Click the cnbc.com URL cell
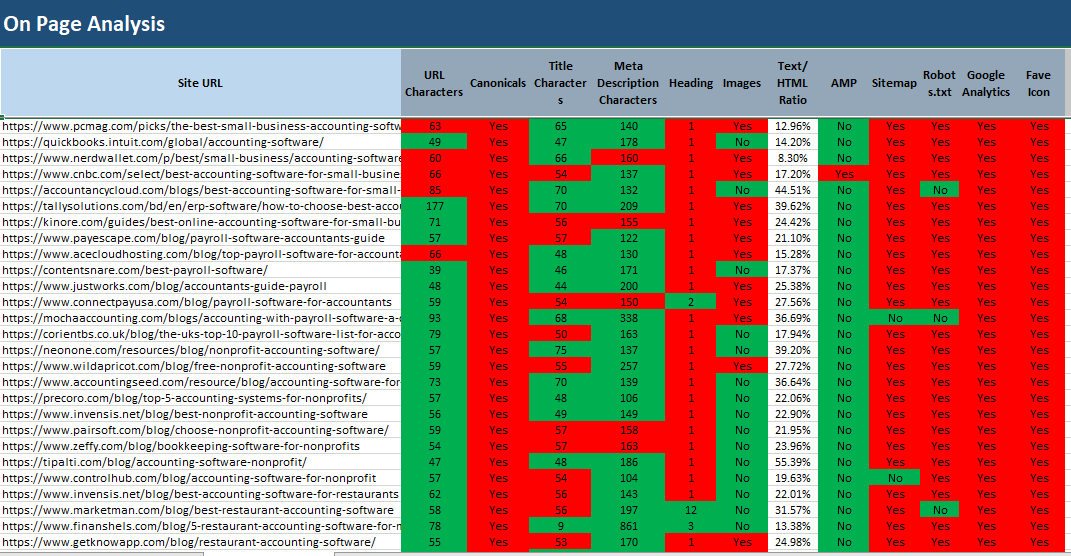The width and height of the screenshot is (1071, 556). click(201, 174)
